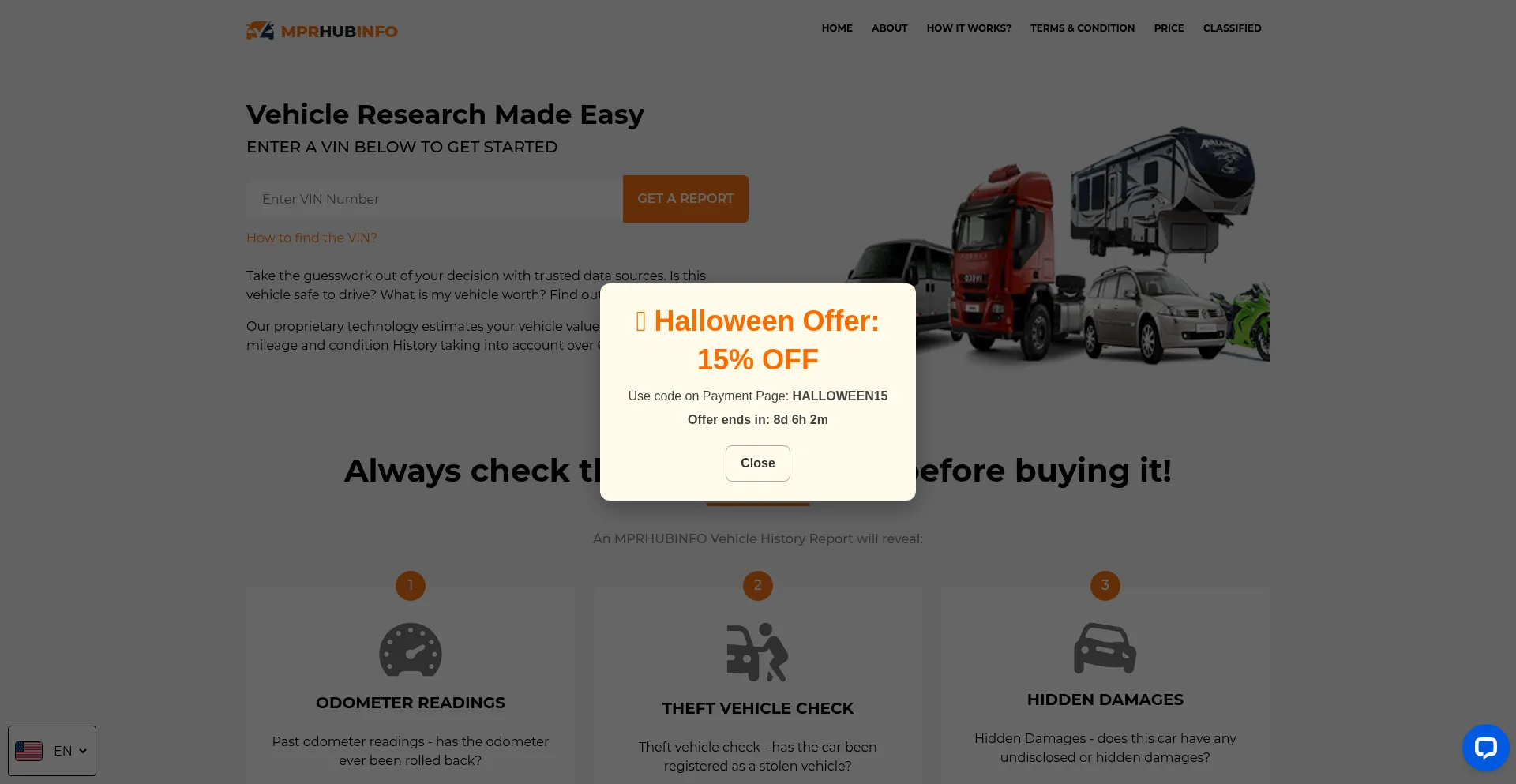
Task: Open the How It Works? menu item
Action: click(969, 28)
